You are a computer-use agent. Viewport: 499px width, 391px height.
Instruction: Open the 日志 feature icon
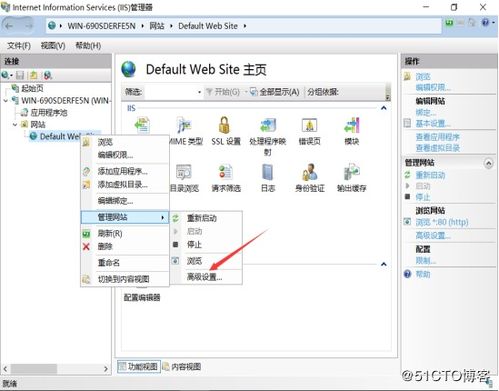[268, 172]
